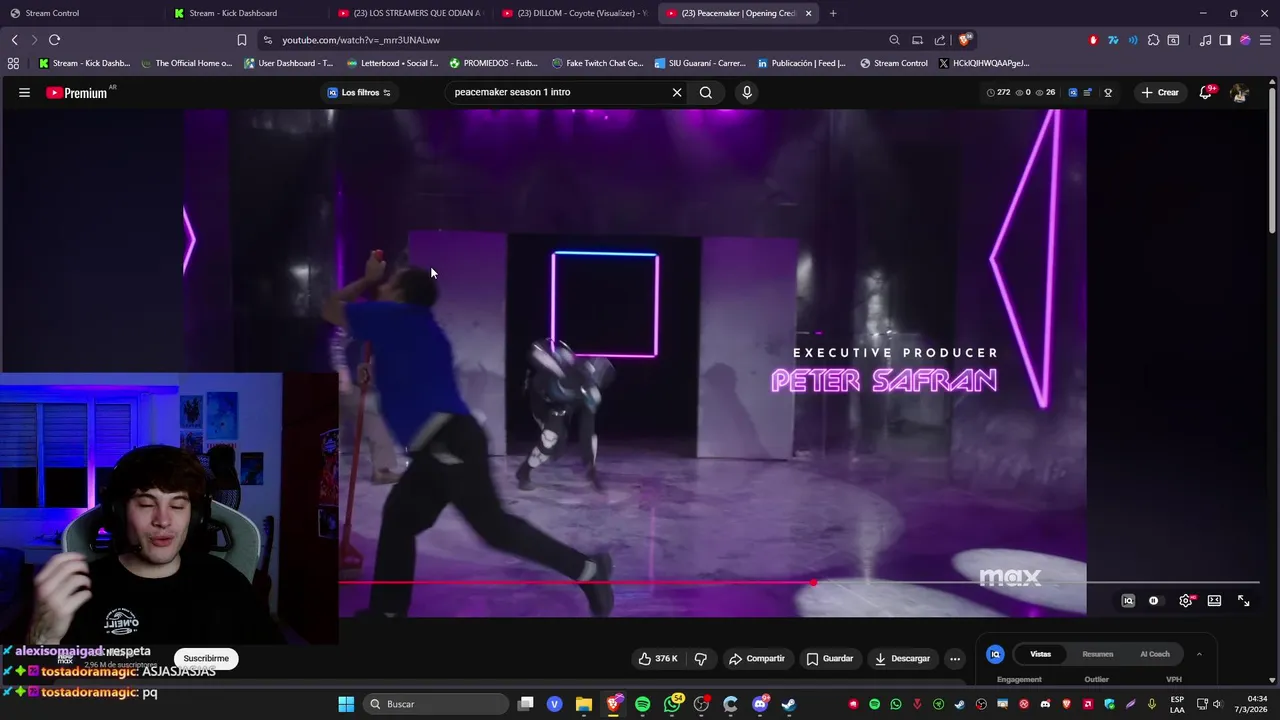
Task: Like the video (376 K)
Action: [658, 658]
